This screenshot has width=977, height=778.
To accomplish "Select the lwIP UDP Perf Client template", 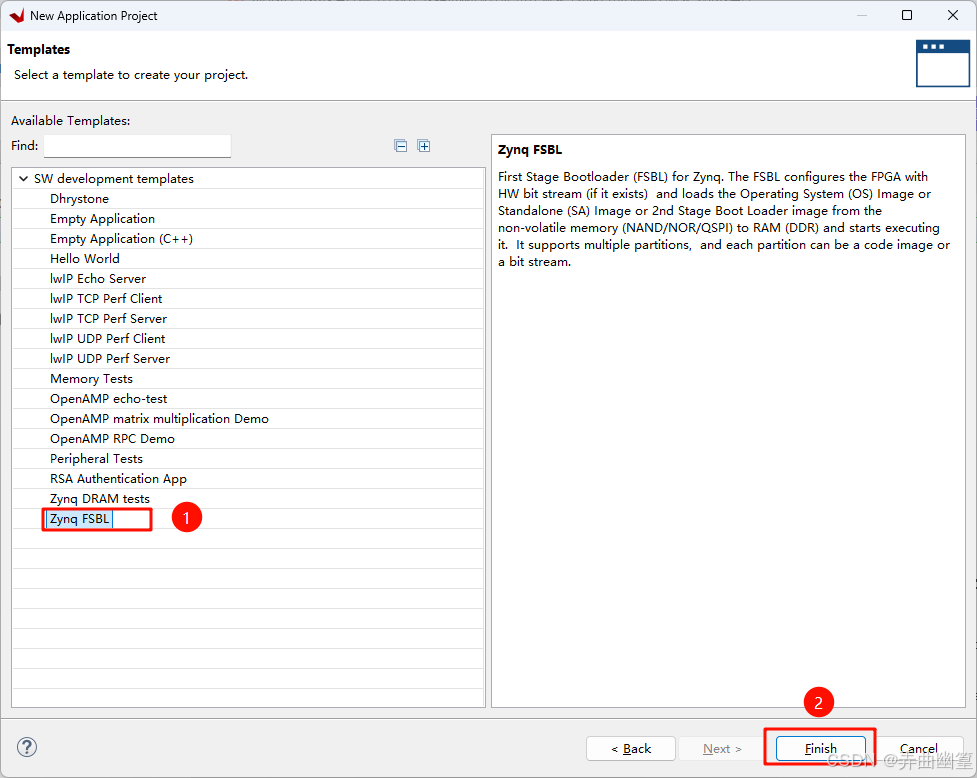I will 107,338.
